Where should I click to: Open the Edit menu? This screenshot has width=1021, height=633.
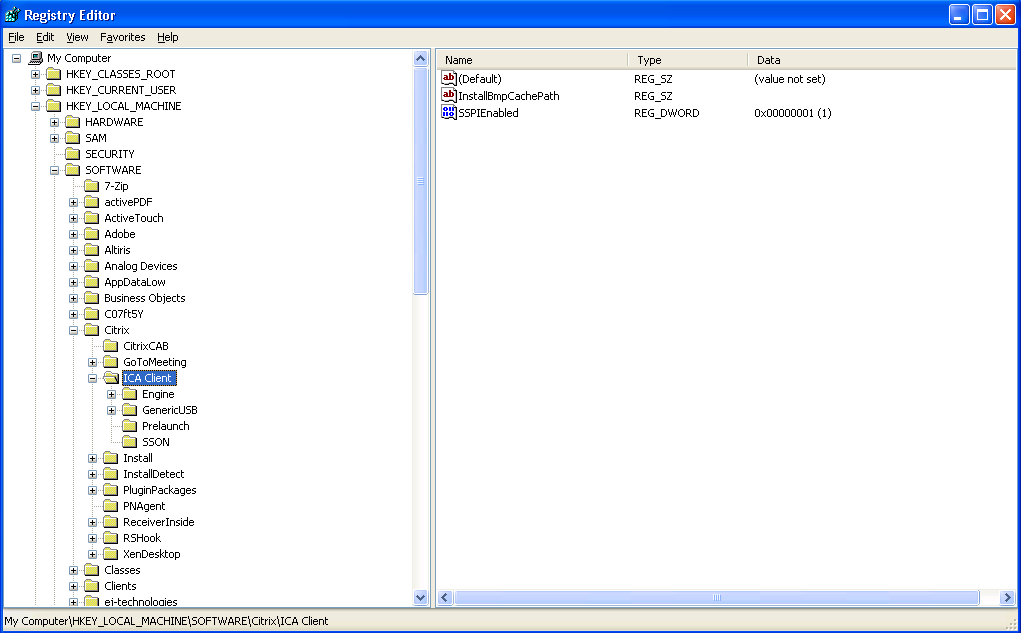(x=45, y=37)
